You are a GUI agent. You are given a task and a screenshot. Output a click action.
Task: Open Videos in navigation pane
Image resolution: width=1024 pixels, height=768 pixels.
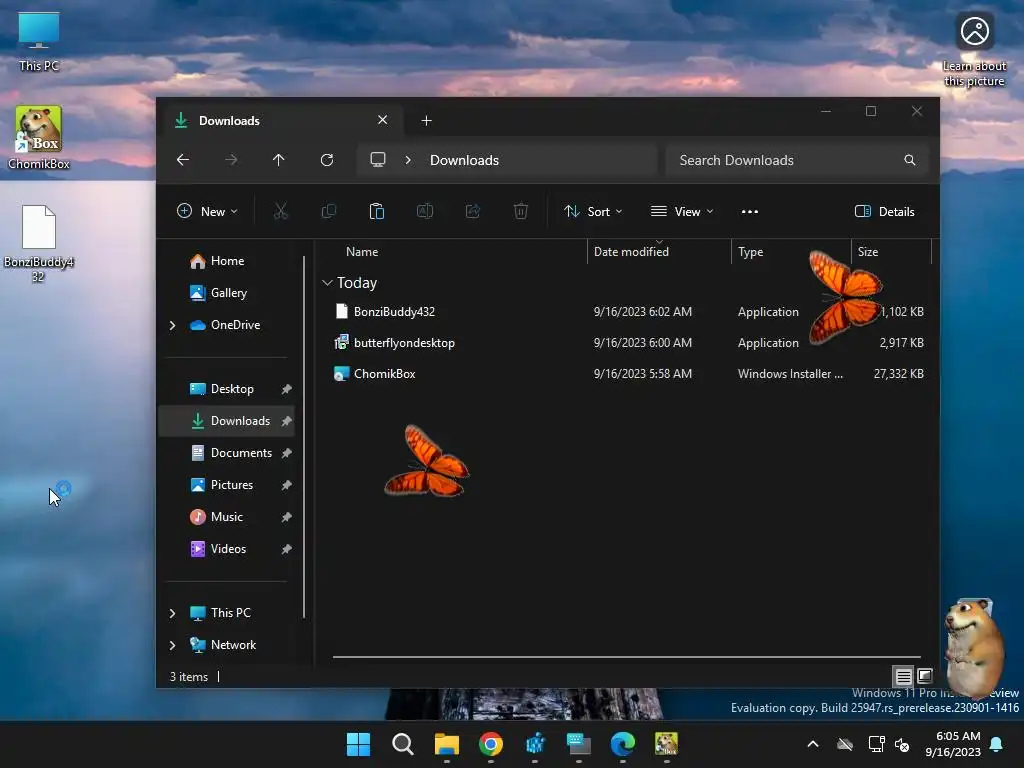(x=227, y=549)
